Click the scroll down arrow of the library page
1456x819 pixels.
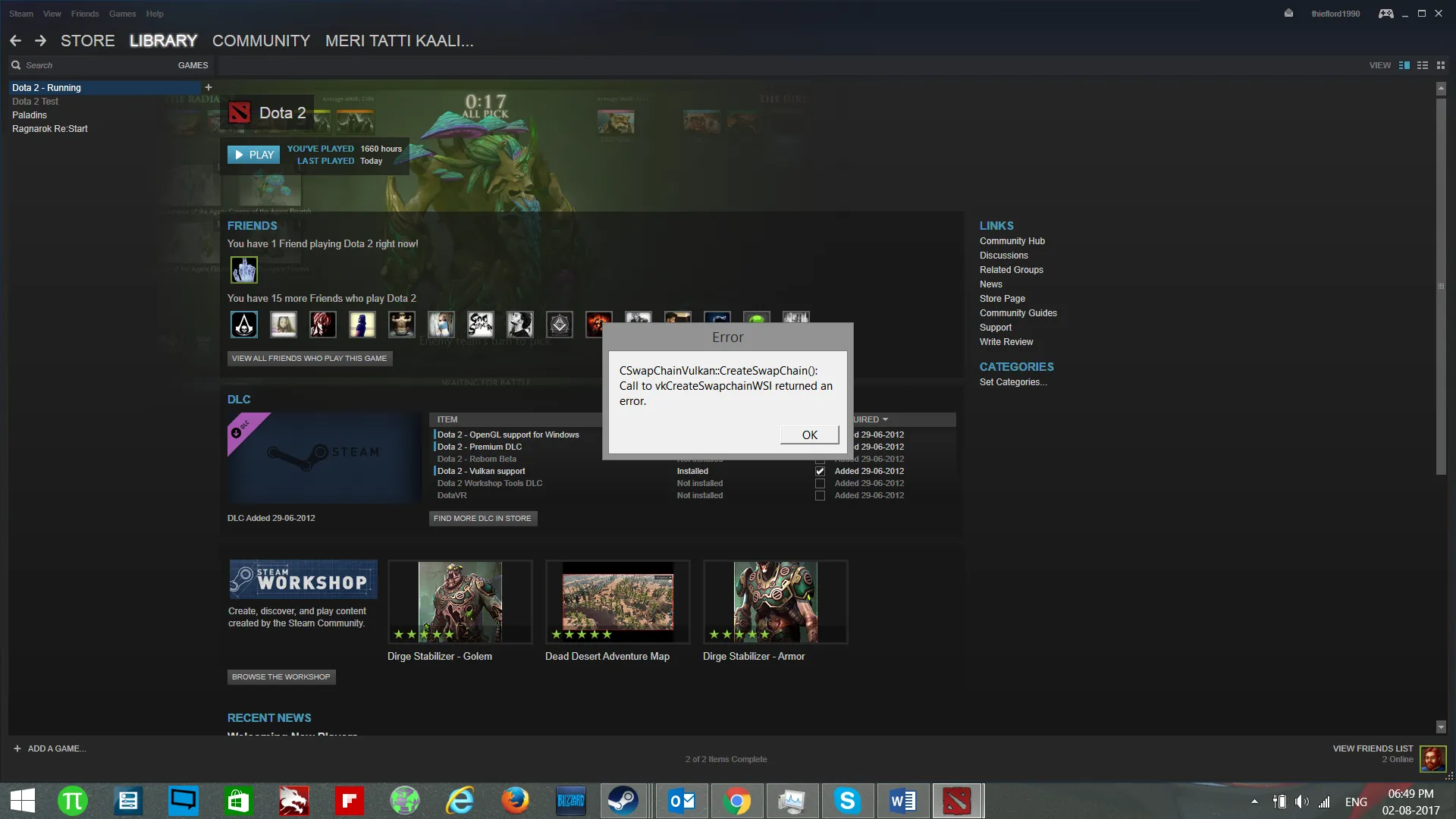tap(1441, 726)
